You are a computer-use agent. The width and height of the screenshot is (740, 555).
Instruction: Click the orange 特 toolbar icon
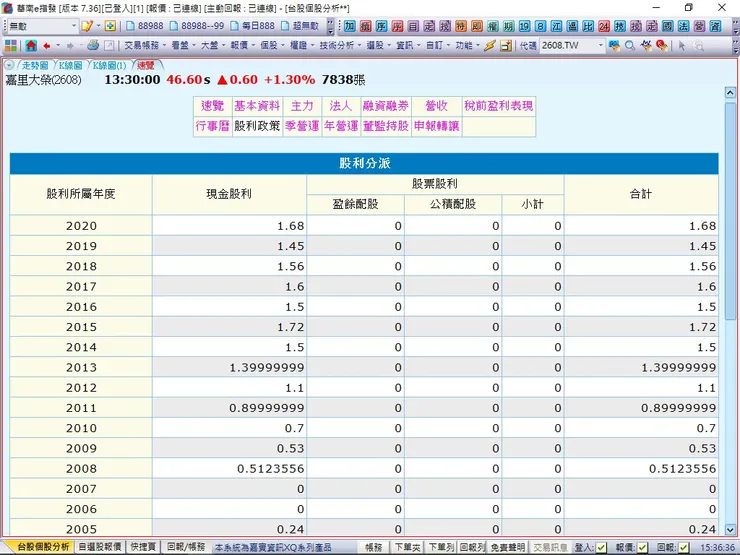click(x=461, y=26)
